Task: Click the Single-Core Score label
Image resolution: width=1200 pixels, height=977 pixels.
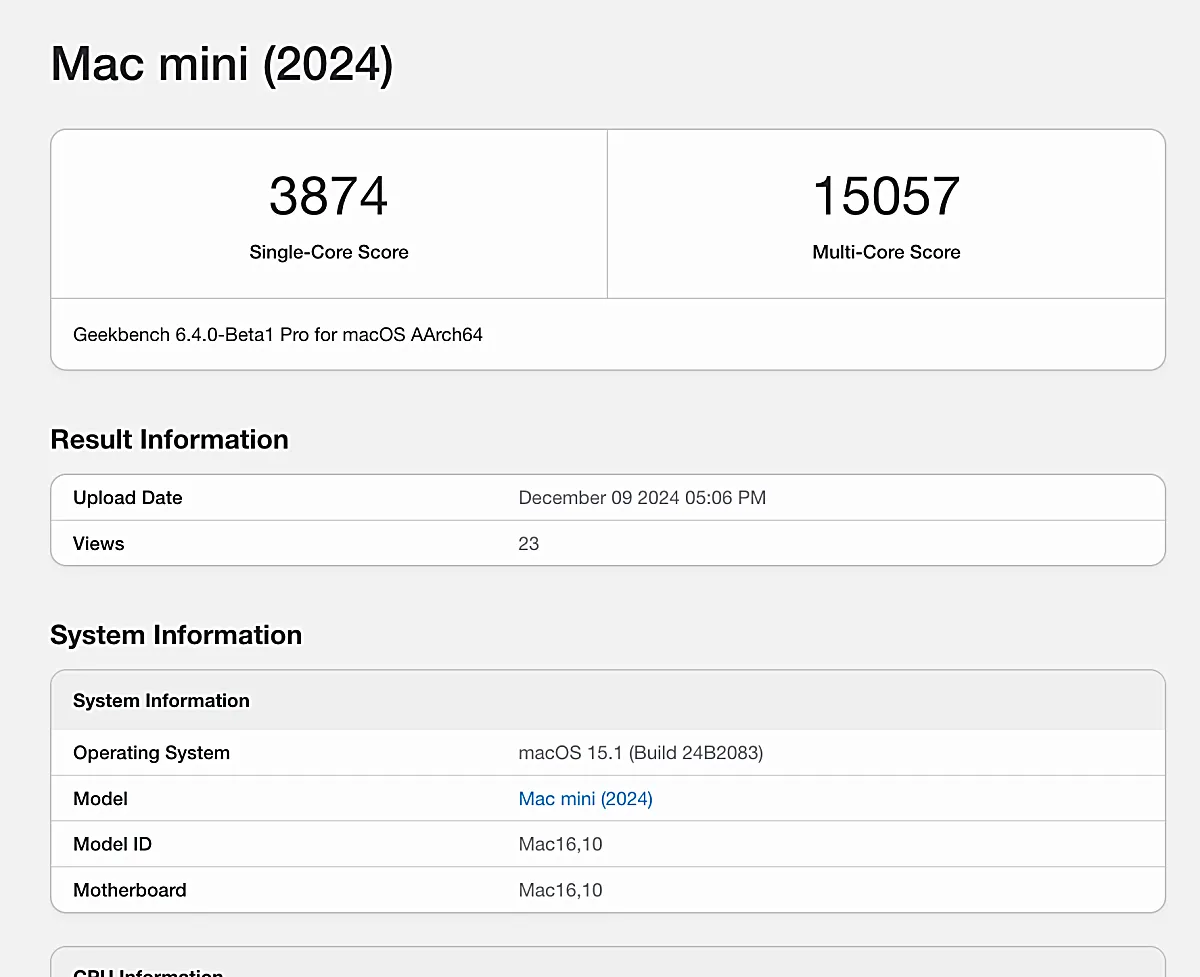Action: pos(329,252)
